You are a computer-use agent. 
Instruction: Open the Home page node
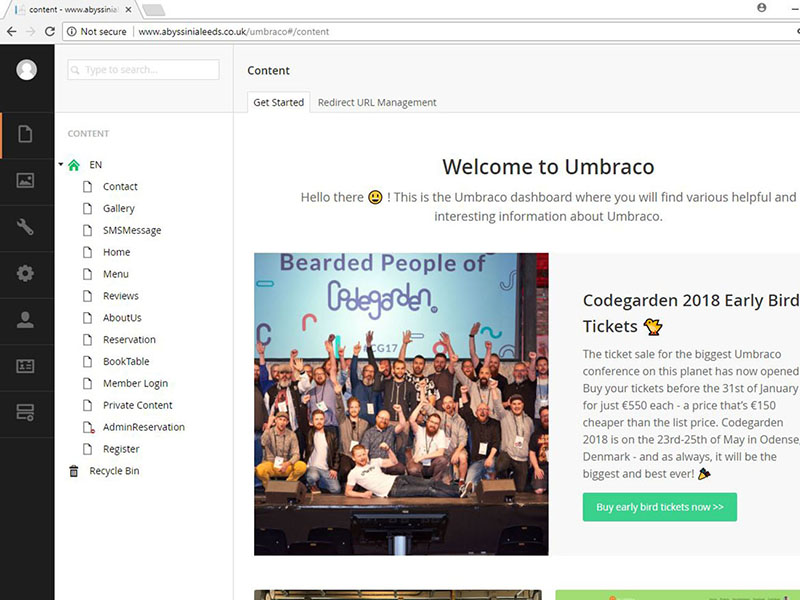pos(116,252)
